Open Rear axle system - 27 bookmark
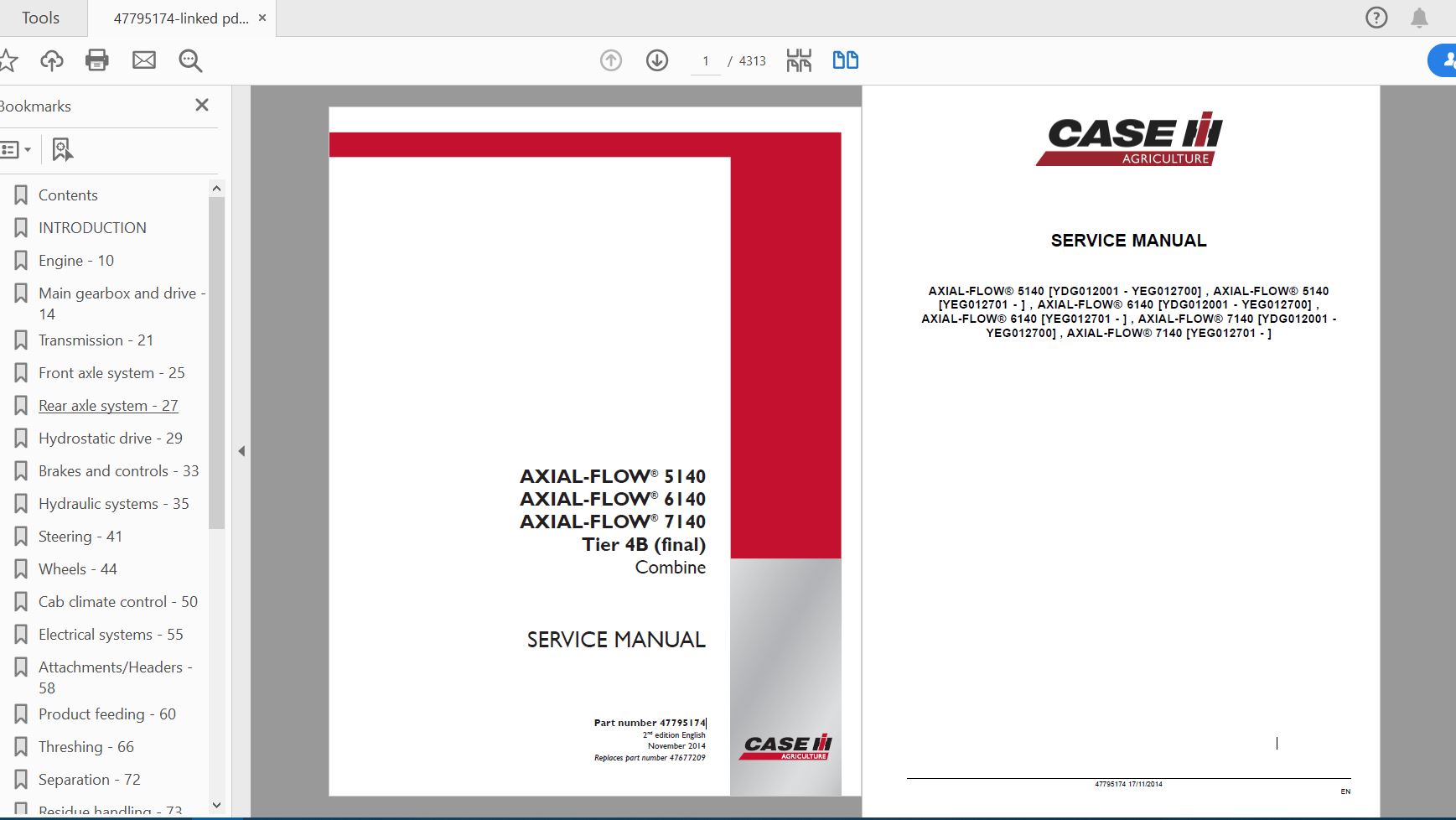This screenshot has width=1456, height=820. pyautogui.click(x=108, y=406)
